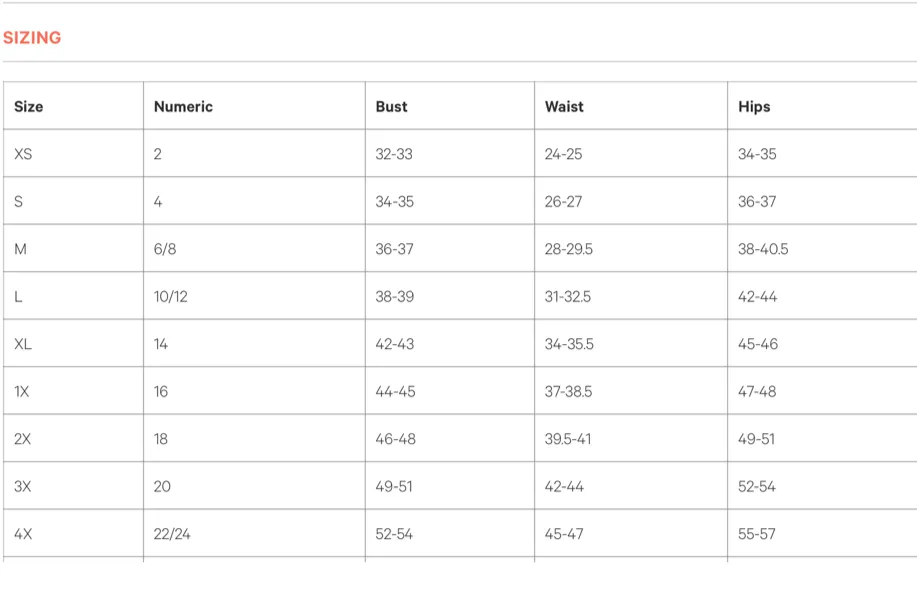Click the Waist column header
917x592 pixels.
[564, 106]
